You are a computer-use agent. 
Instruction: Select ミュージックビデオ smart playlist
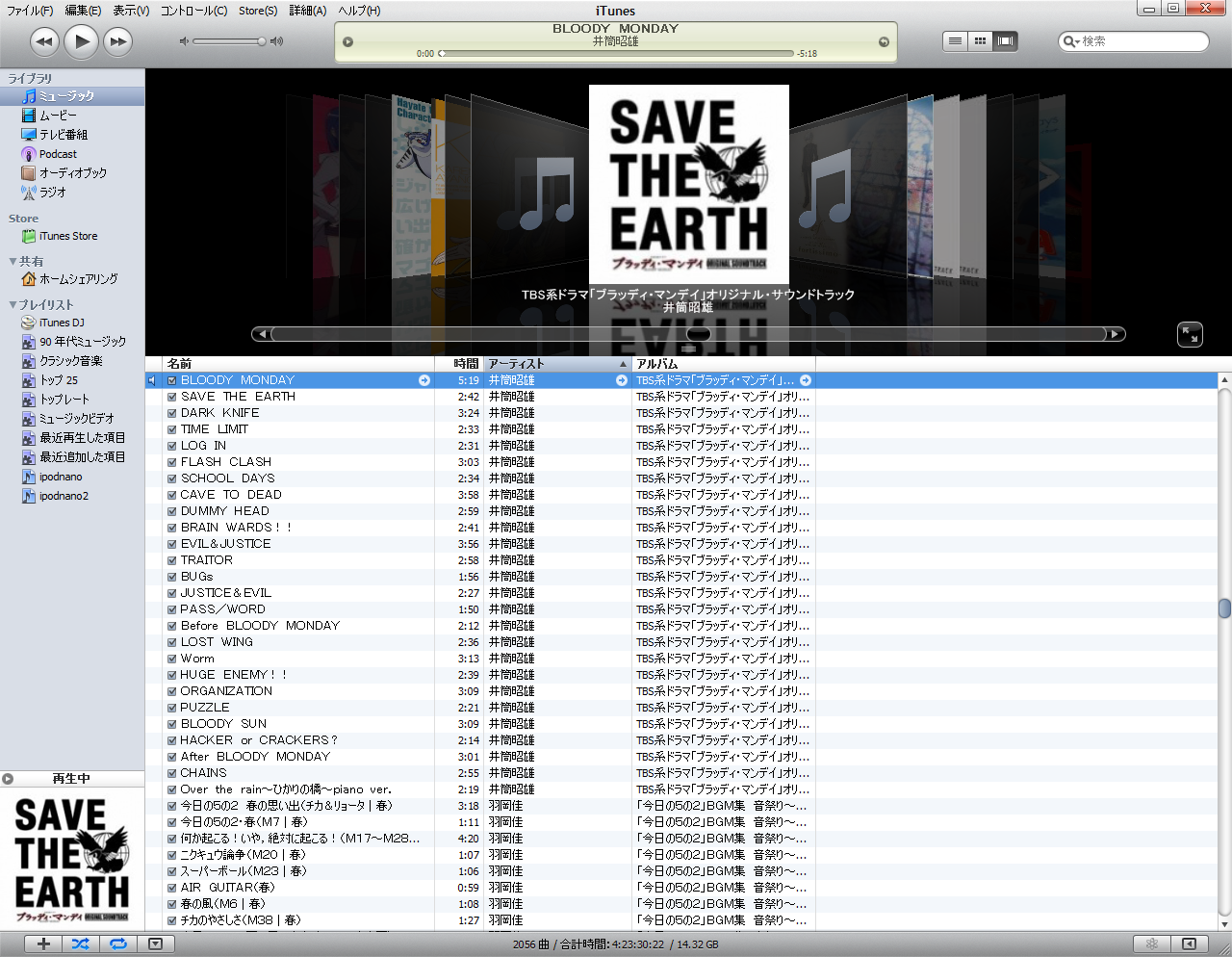72,419
